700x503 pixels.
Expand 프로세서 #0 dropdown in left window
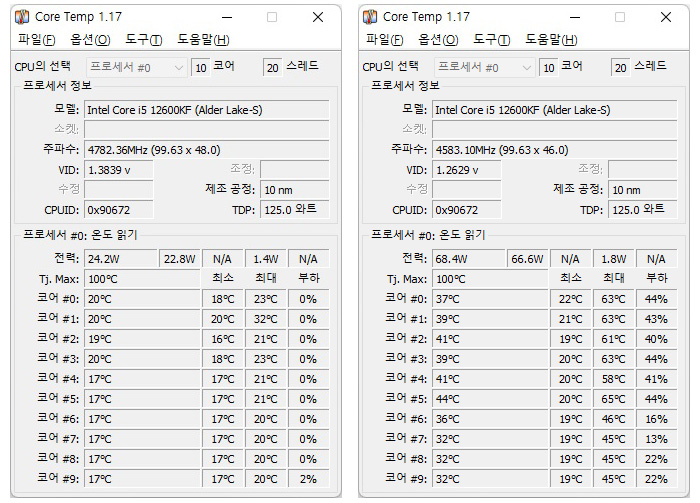[x=137, y=68]
